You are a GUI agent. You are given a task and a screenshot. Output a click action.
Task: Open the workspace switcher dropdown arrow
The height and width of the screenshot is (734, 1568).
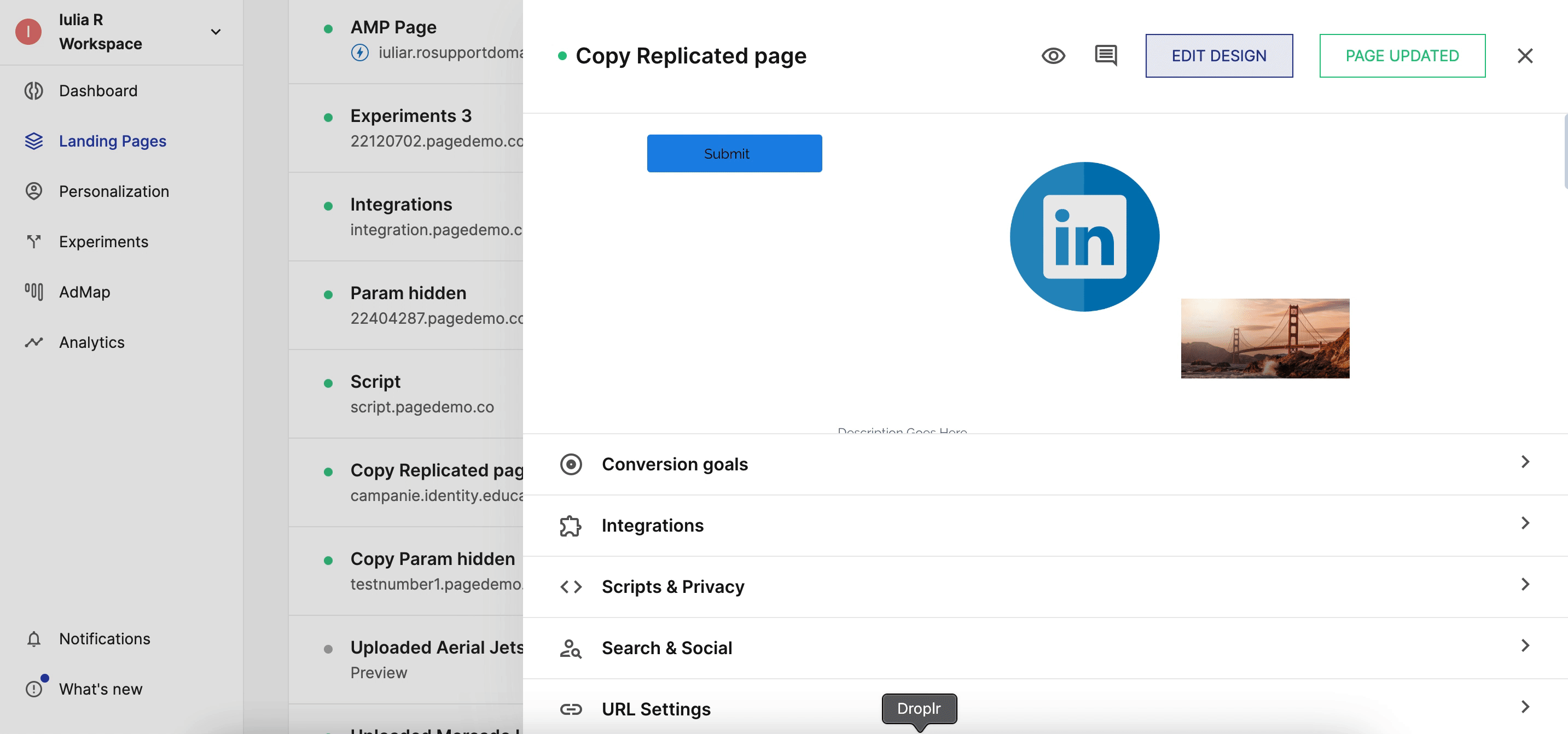(216, 32)
